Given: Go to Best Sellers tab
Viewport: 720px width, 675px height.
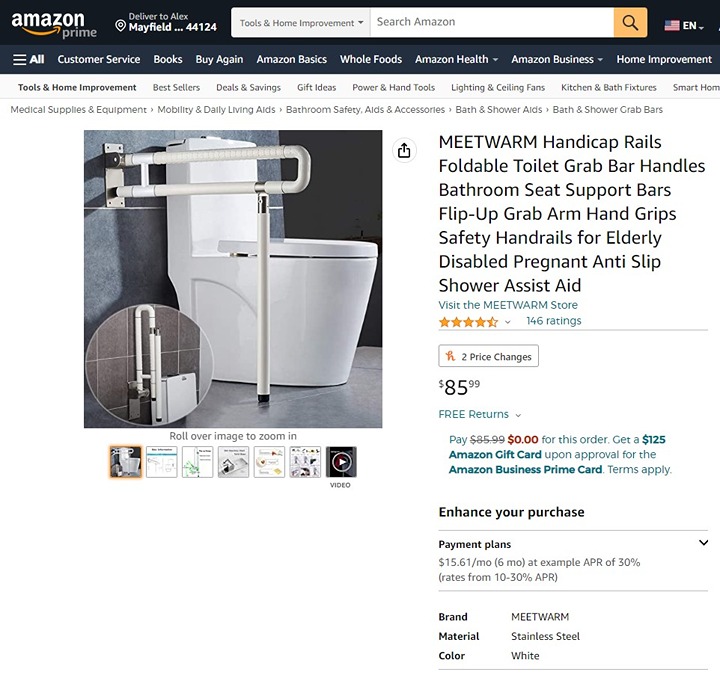Looking at the screenshot, I should tap(176, 87).
